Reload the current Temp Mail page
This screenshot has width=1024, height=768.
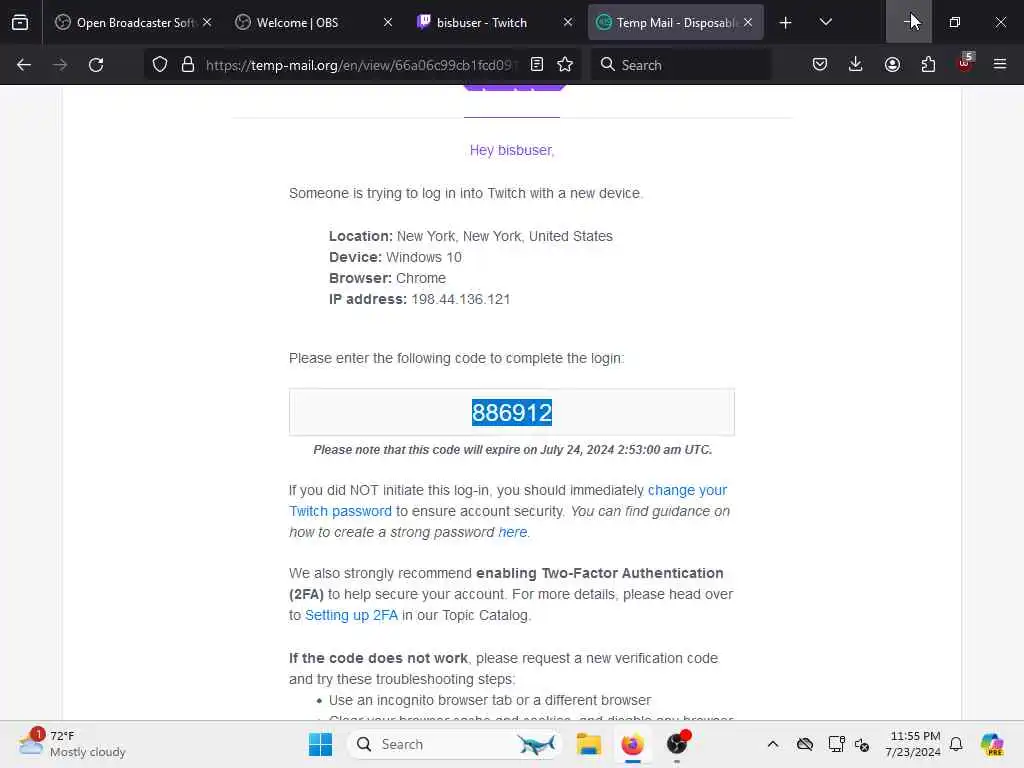point(96,65)
